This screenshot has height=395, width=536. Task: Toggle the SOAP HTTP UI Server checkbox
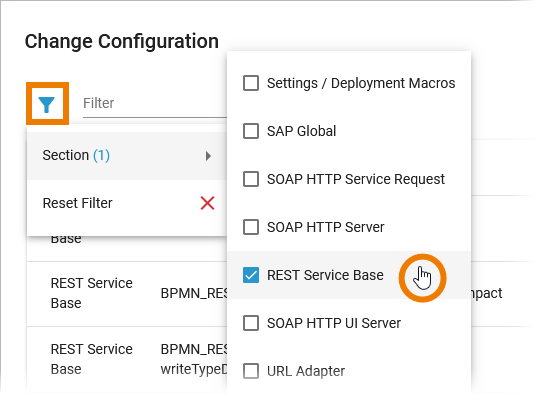tap(251, 323)
